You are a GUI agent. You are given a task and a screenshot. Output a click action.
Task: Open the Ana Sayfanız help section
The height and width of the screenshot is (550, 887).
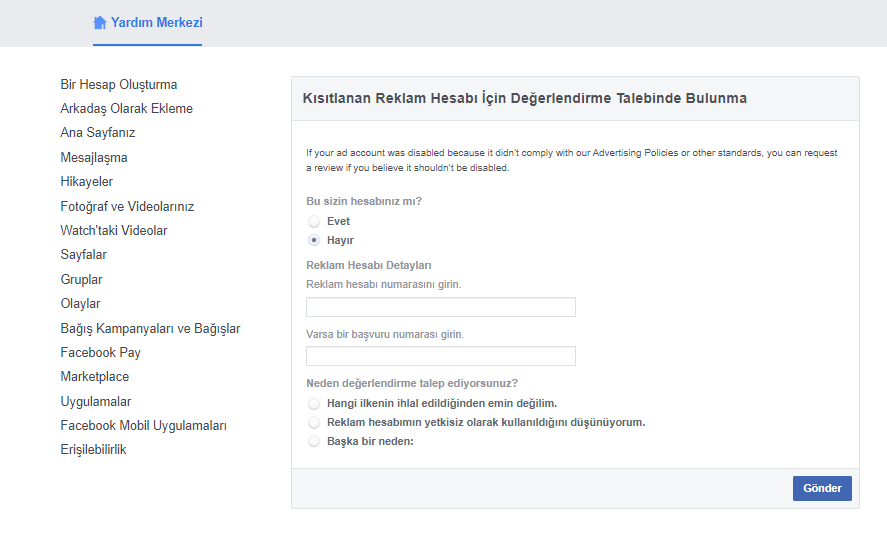(98, 133)
